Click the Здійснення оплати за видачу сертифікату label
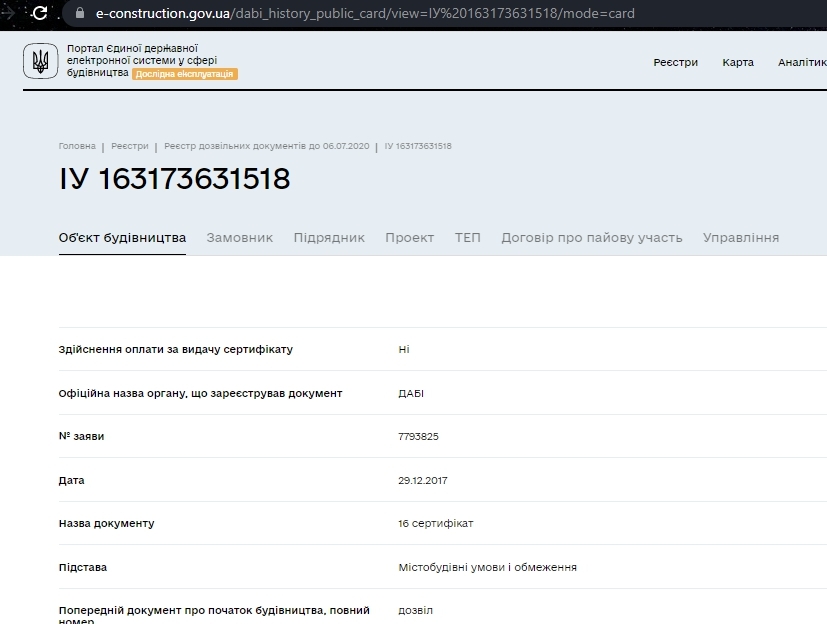This screenshot has height=624, width=827. [176, 349]
